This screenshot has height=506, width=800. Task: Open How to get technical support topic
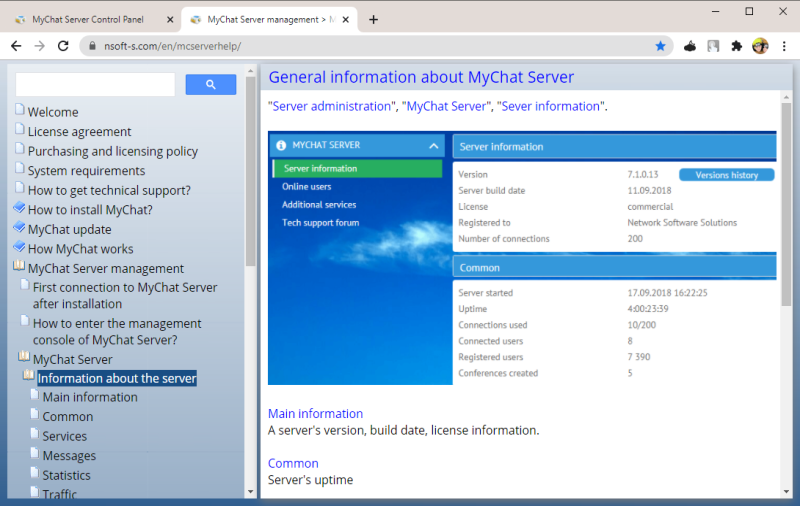[109, 190]
